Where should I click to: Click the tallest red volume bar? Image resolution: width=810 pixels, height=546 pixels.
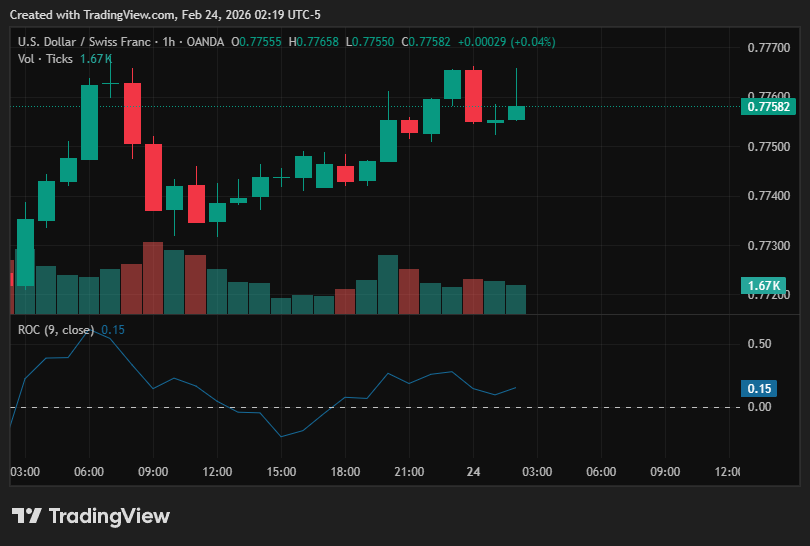[153, 278]
